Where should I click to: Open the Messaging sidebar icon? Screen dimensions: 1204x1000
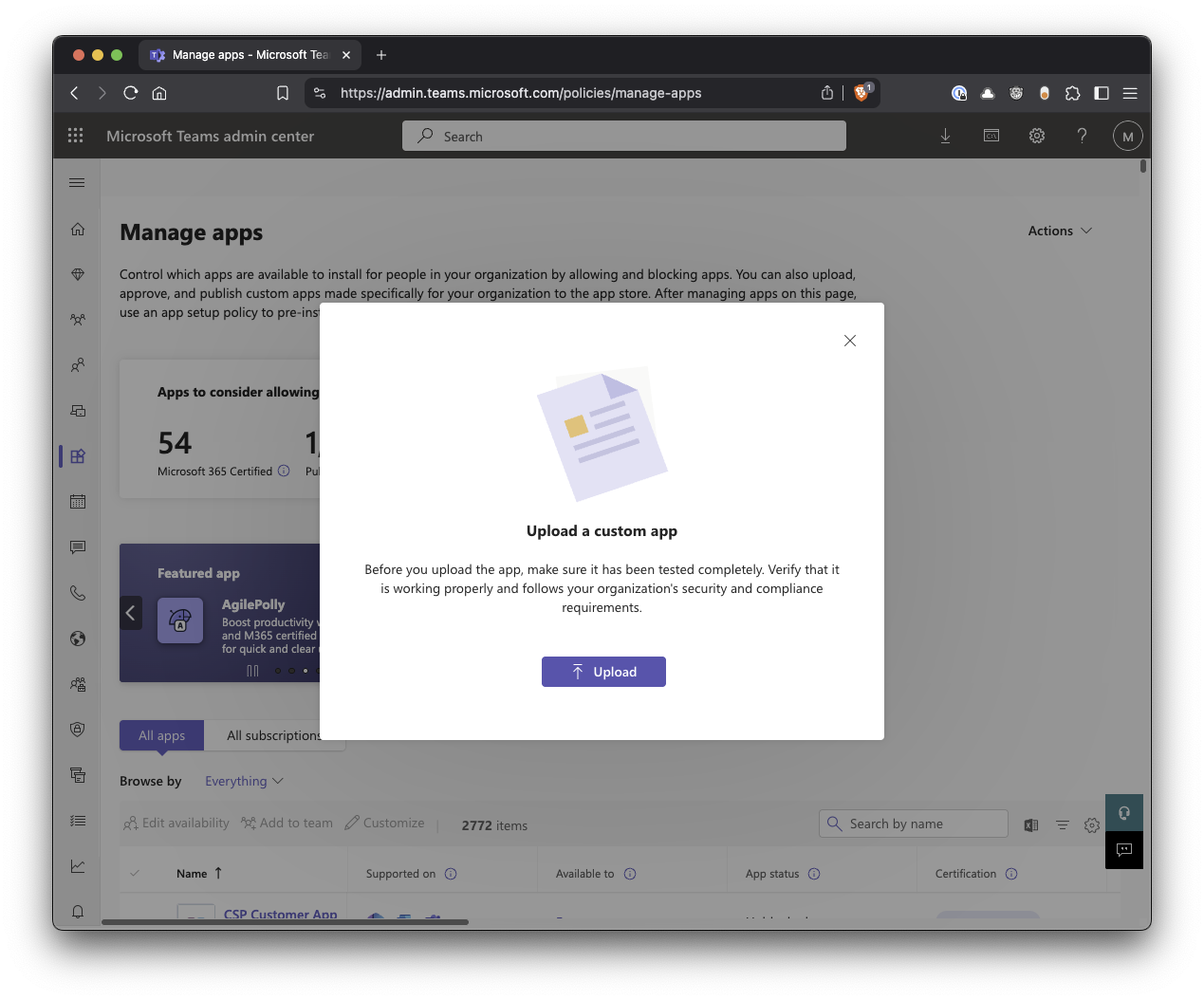(78, 547)
